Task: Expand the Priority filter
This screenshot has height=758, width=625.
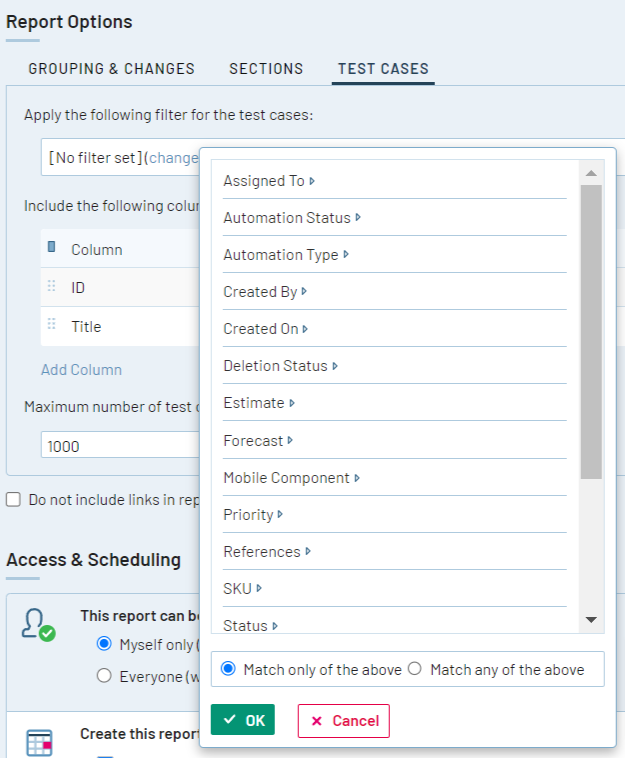Action: click(x=253, y=515)
